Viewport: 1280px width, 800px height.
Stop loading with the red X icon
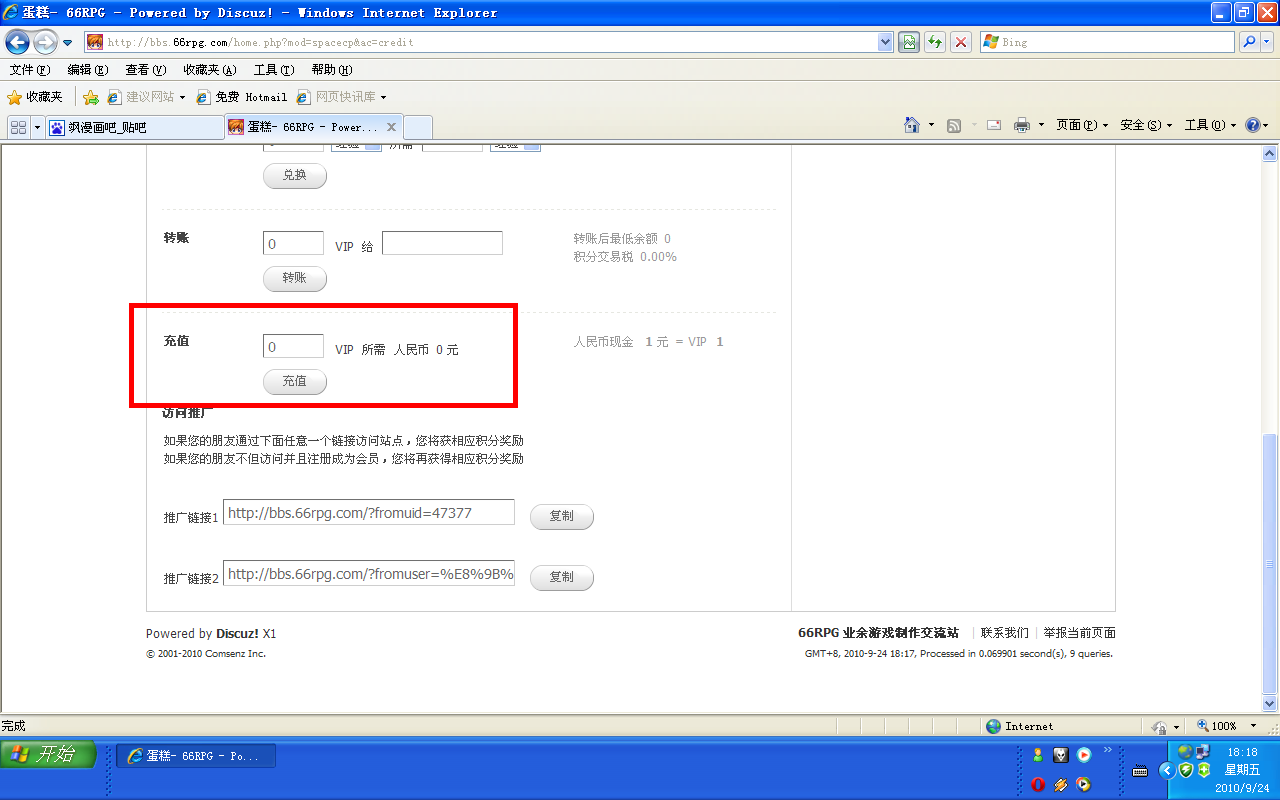[961, 42]
